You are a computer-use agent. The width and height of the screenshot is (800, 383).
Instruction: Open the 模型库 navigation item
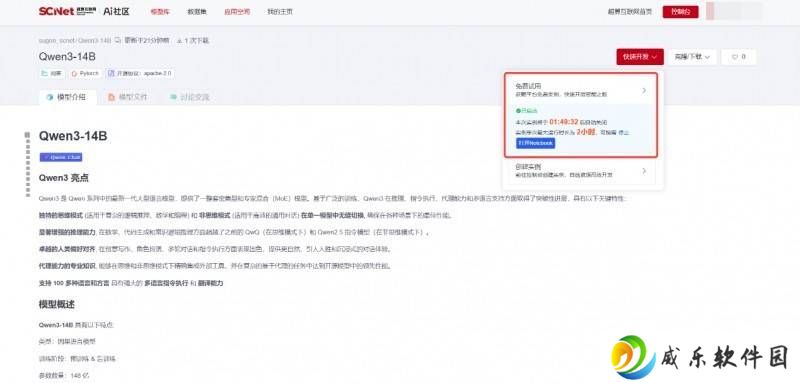(160, 12)
